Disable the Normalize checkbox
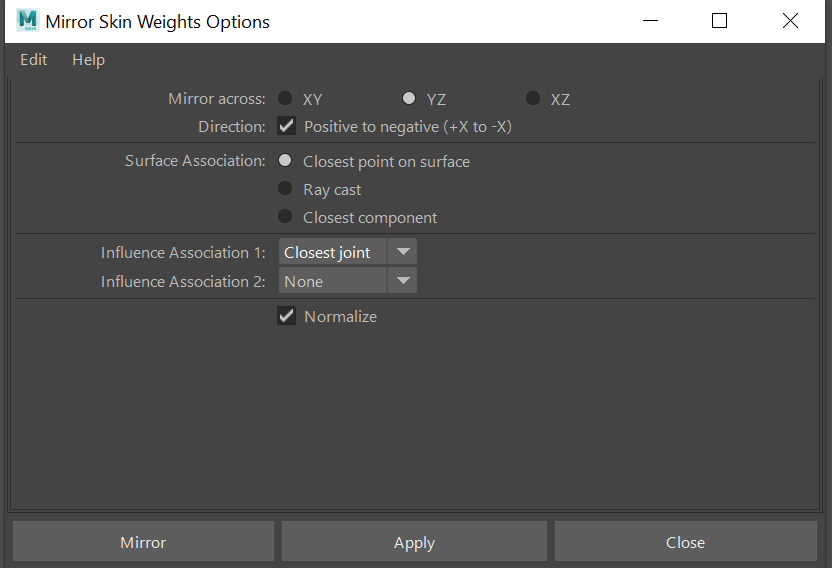This screenshot has width=832, height=568. pos(287,316)
